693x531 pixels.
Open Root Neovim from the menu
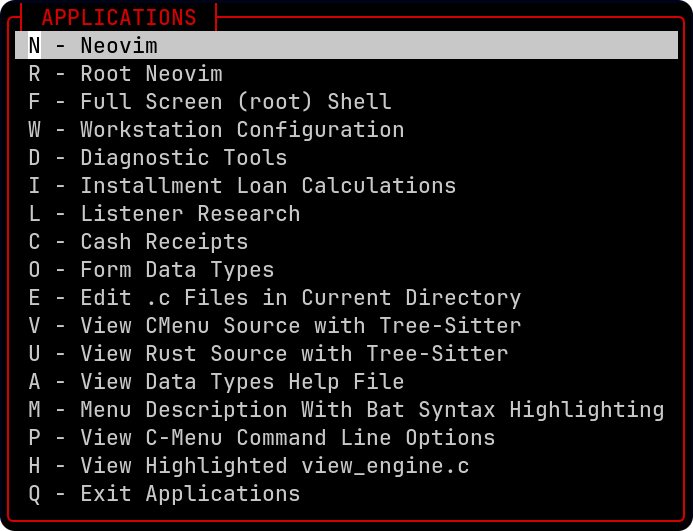(x=151, y=74)
